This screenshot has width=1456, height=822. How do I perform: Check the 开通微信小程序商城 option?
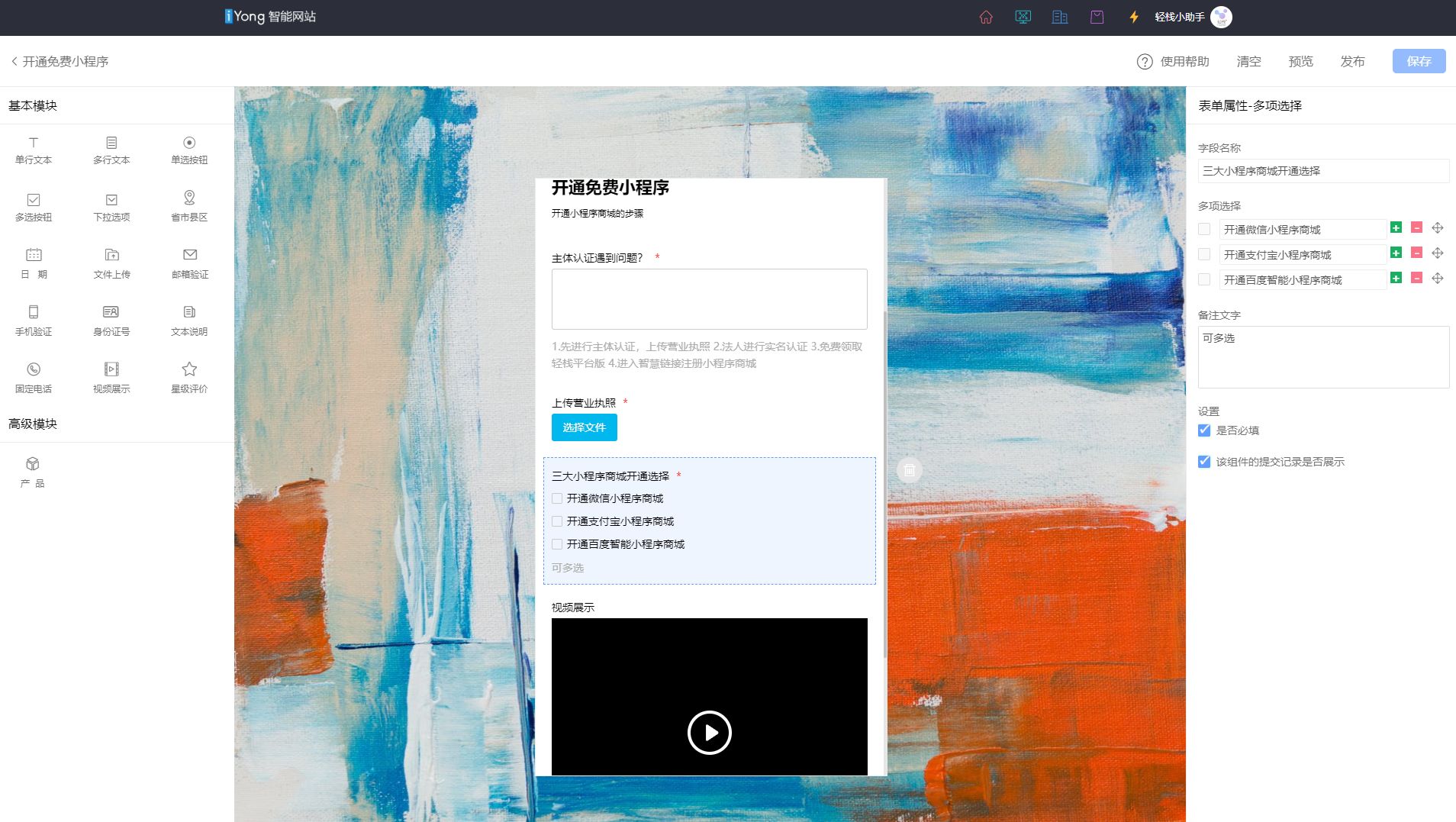point(557,498)
